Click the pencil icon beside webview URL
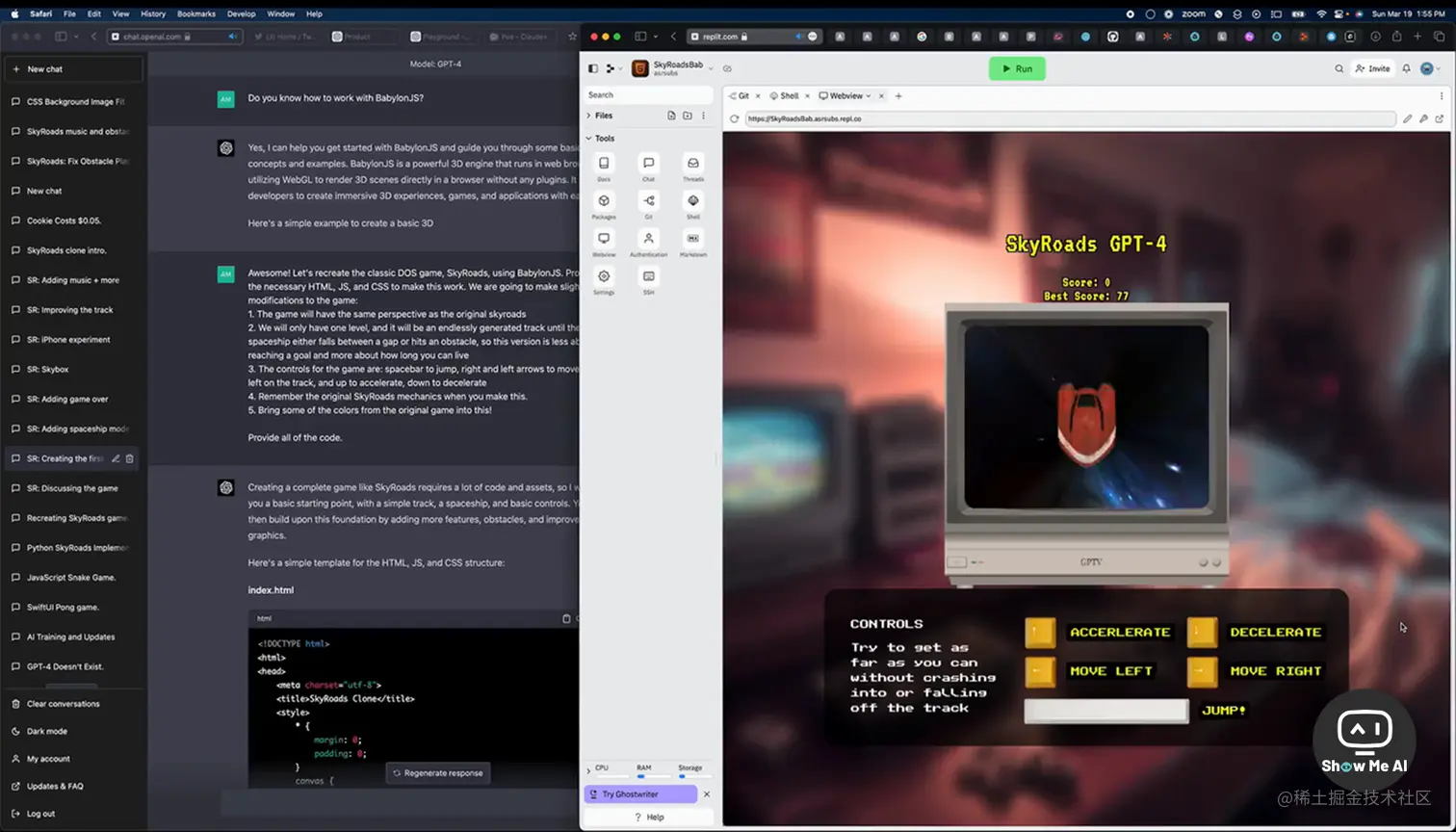Viewport: 1456px width, 832px height. (x=1408, y=118)
